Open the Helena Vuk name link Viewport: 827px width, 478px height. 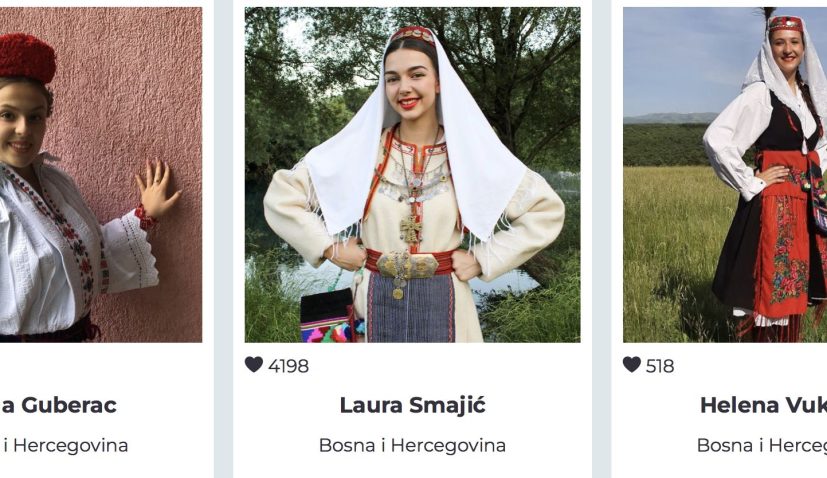pyautogui.click(x=763, y=405)
